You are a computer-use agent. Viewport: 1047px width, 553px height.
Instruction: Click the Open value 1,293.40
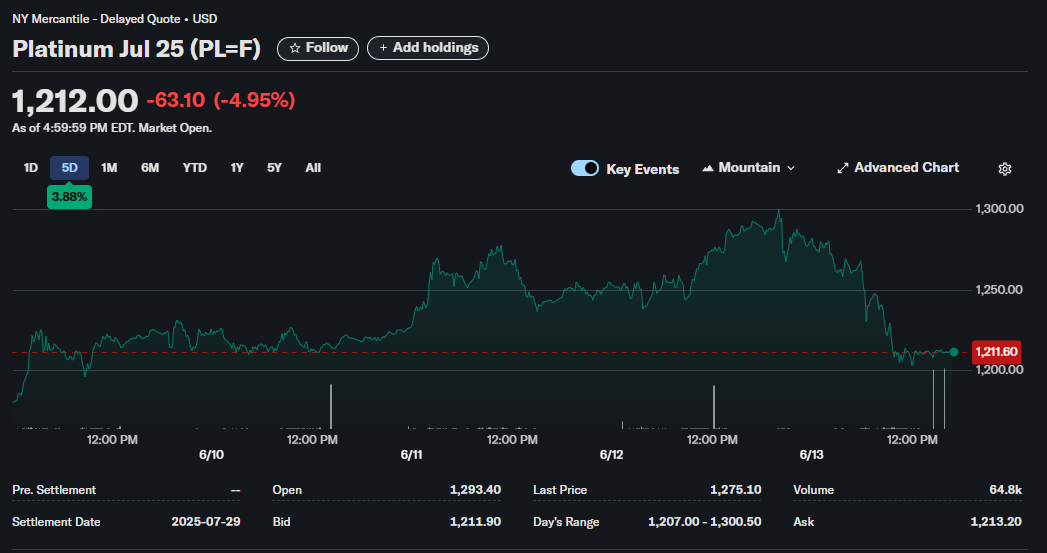(x=475, y=490)
